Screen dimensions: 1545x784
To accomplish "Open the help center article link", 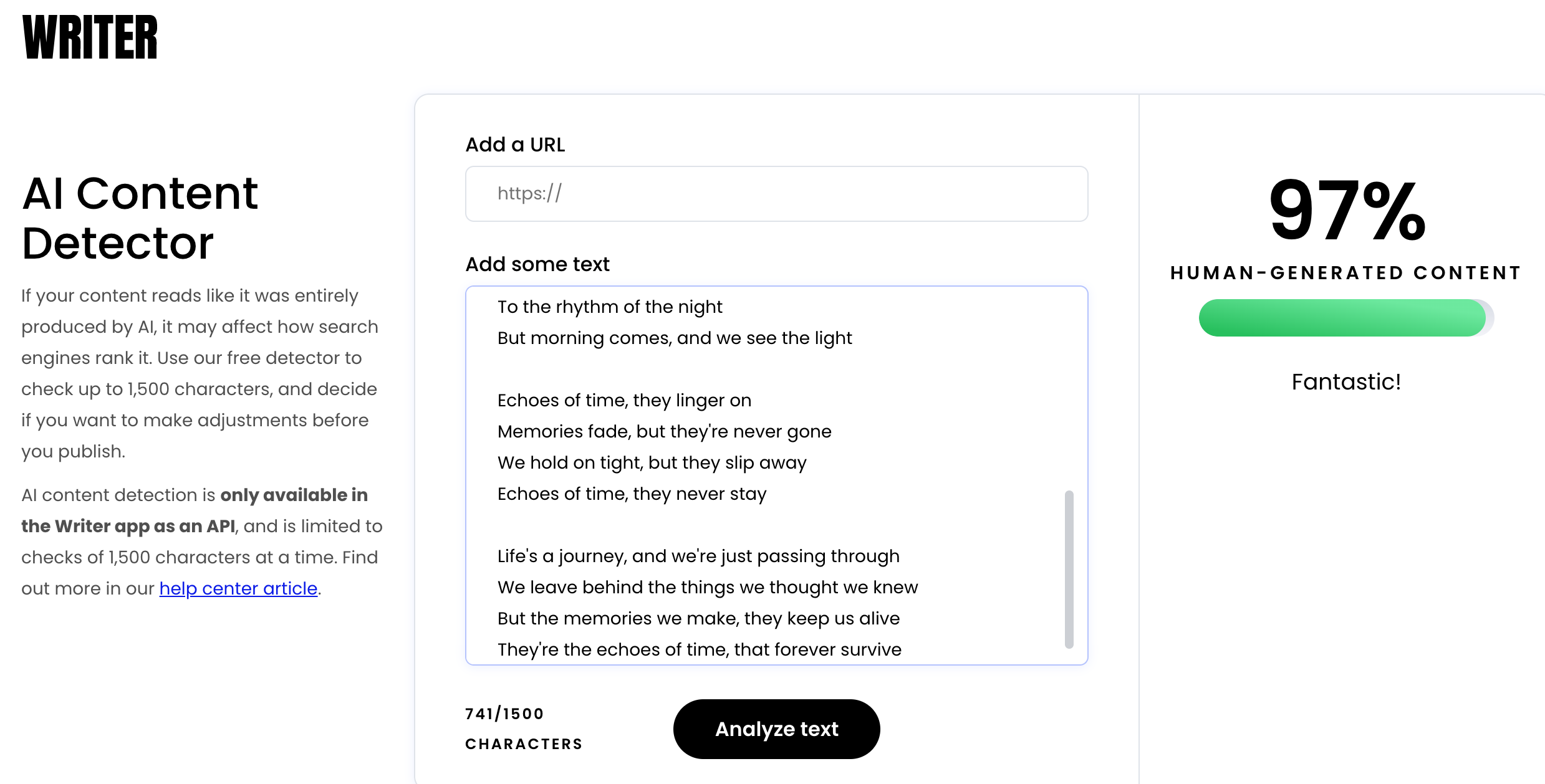I will pyautogui.click(x=238, y=588).
